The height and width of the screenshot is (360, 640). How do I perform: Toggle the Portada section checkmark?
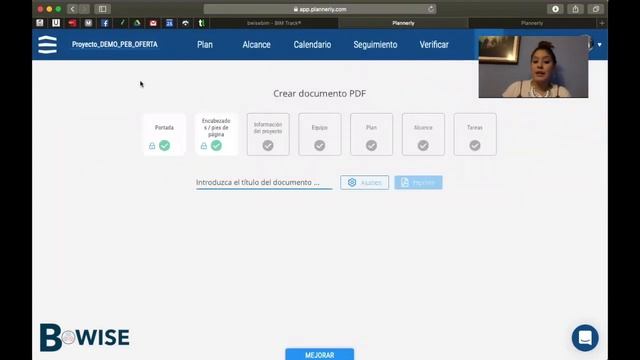pyautogui.click(x=164, y=145)
